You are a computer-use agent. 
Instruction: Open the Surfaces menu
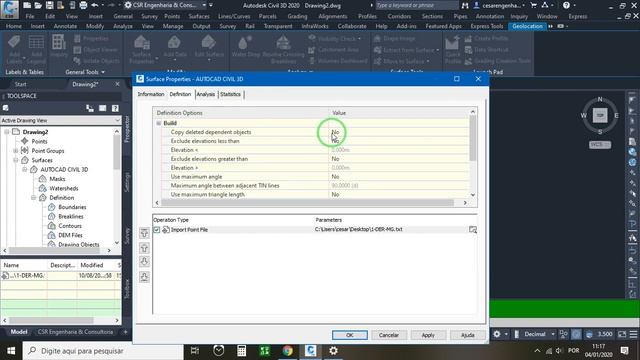coord(199,16)
